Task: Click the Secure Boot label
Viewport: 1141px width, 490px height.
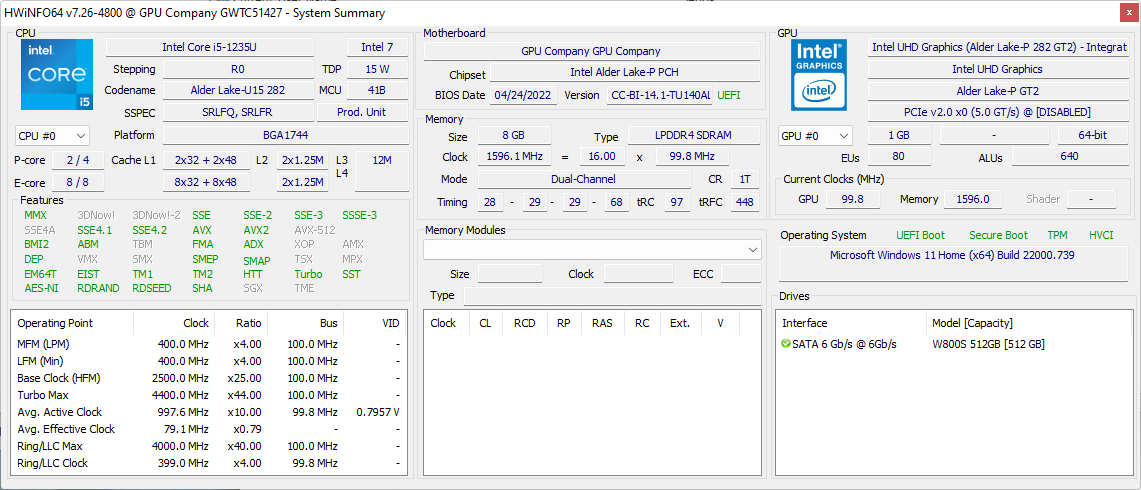Action: pyautogui.click(x=998, y=235)
